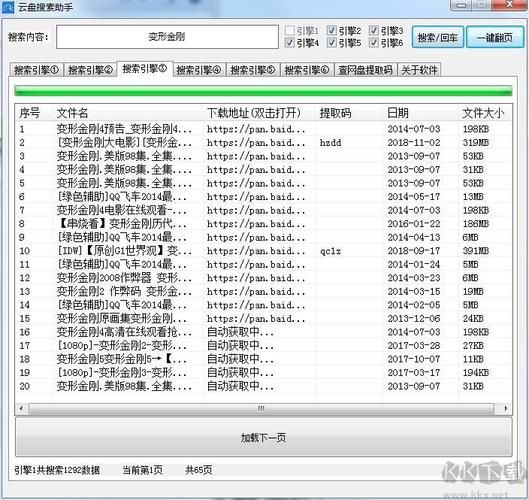Click date 2016-01-22 in row 8
This screenshot has width=529, height=500.
tap(414, 224)
